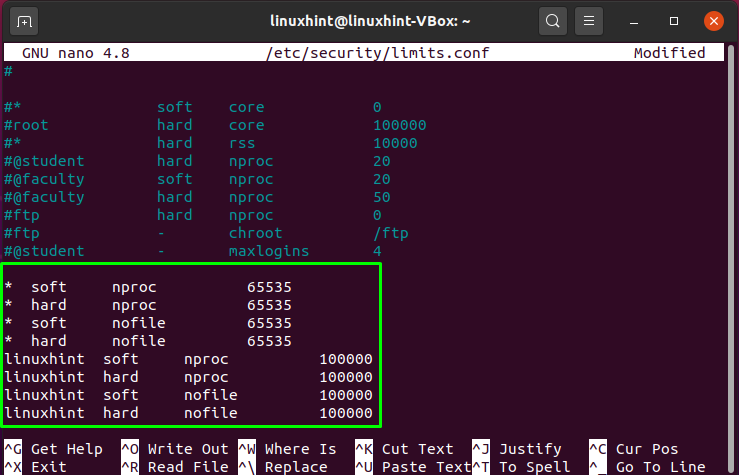The width and height of the screenshot is (739, 475).
Task: Minimize the terminal window
Action: (634, 22)
